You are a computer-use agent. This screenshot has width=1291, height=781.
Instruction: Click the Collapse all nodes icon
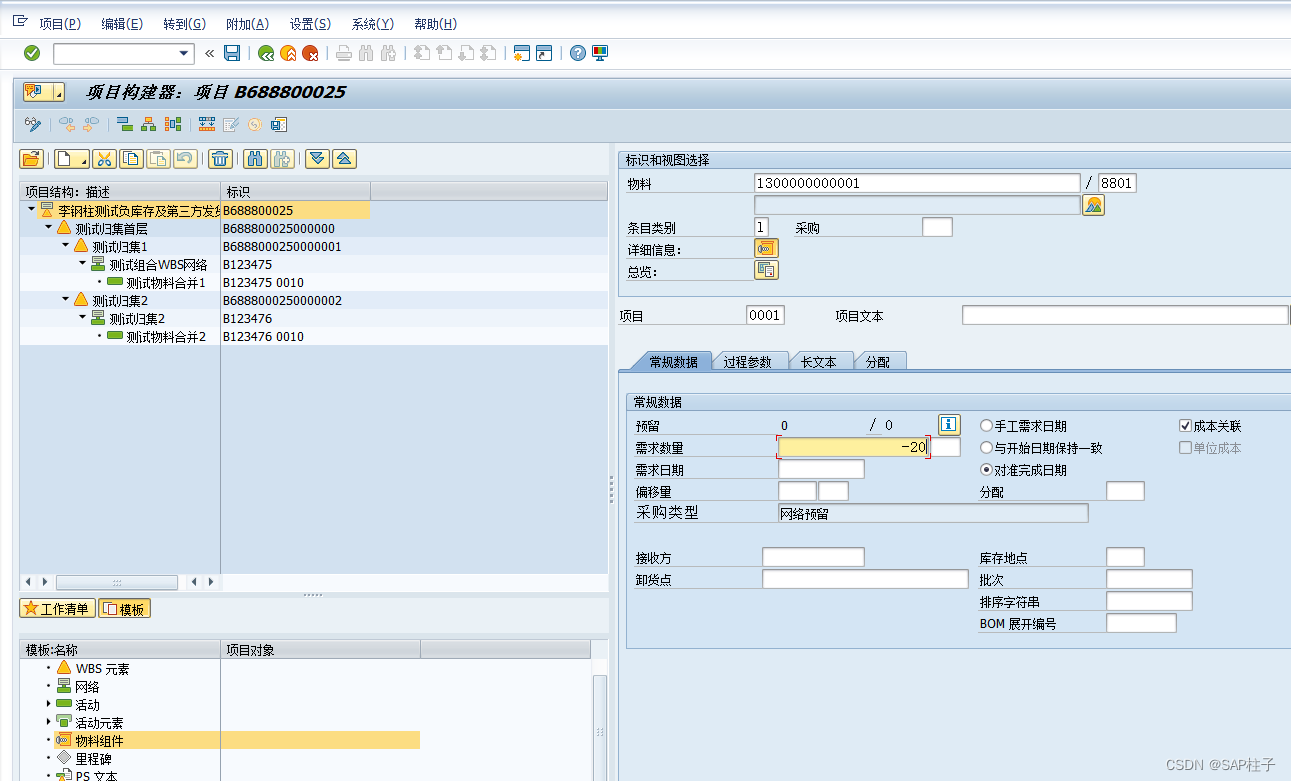click(344, 158)
